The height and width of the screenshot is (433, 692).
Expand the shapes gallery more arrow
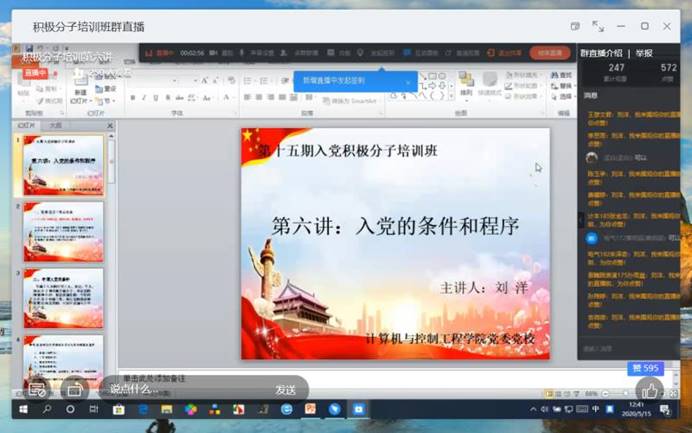(x=451, y=96)
